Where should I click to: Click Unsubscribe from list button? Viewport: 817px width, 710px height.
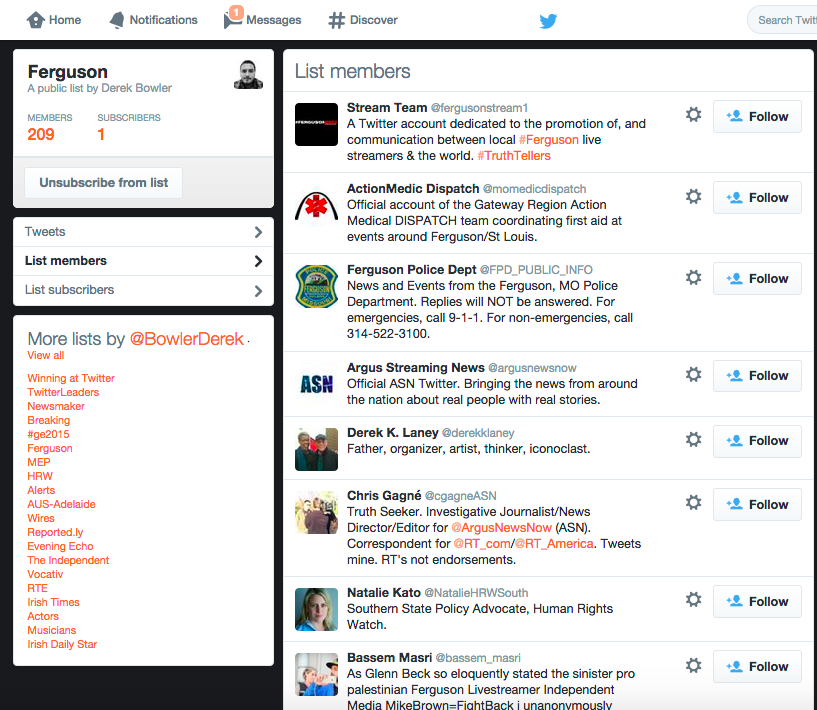104,183
